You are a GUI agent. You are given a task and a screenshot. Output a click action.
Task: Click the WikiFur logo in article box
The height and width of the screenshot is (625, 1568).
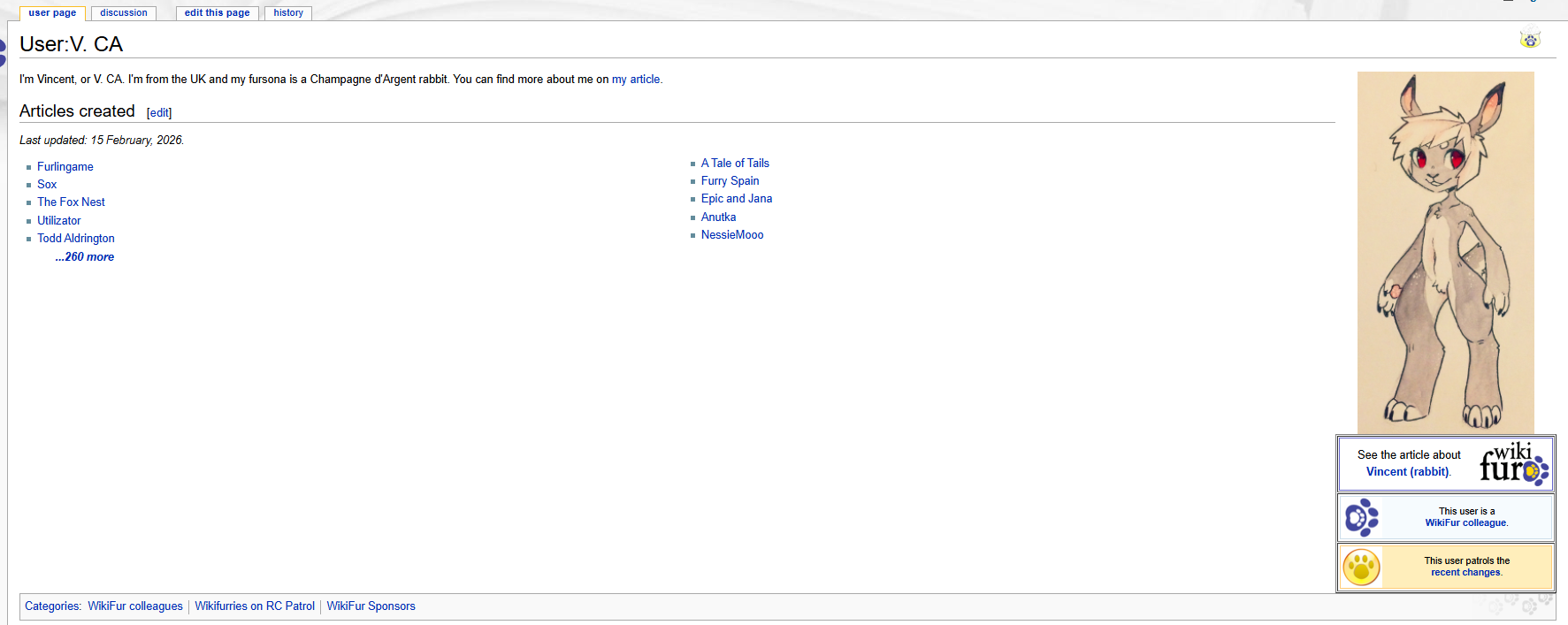tap(1514, 463)
